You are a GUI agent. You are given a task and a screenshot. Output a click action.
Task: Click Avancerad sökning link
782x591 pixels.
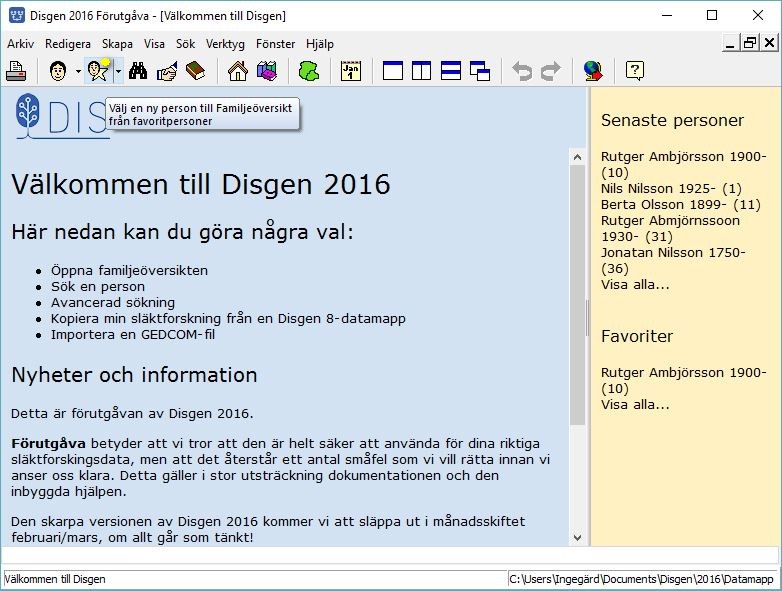[113, 302]
